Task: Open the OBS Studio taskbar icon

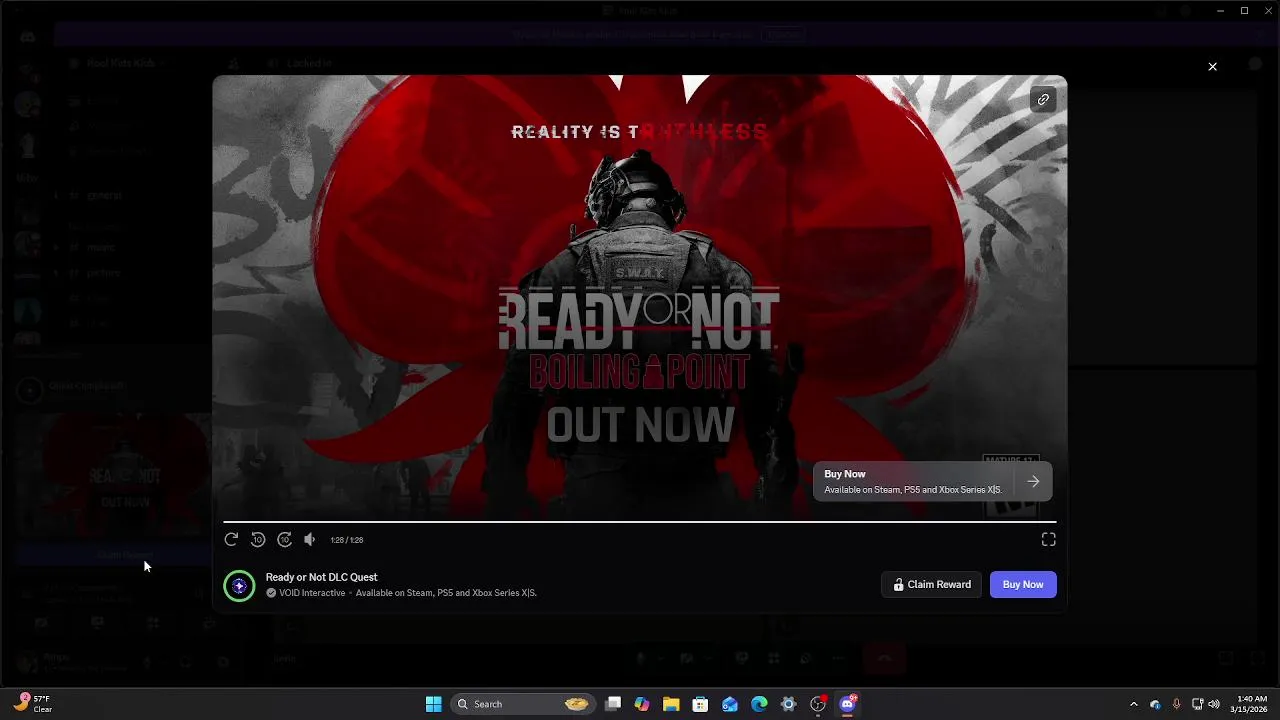Action: 818,704
